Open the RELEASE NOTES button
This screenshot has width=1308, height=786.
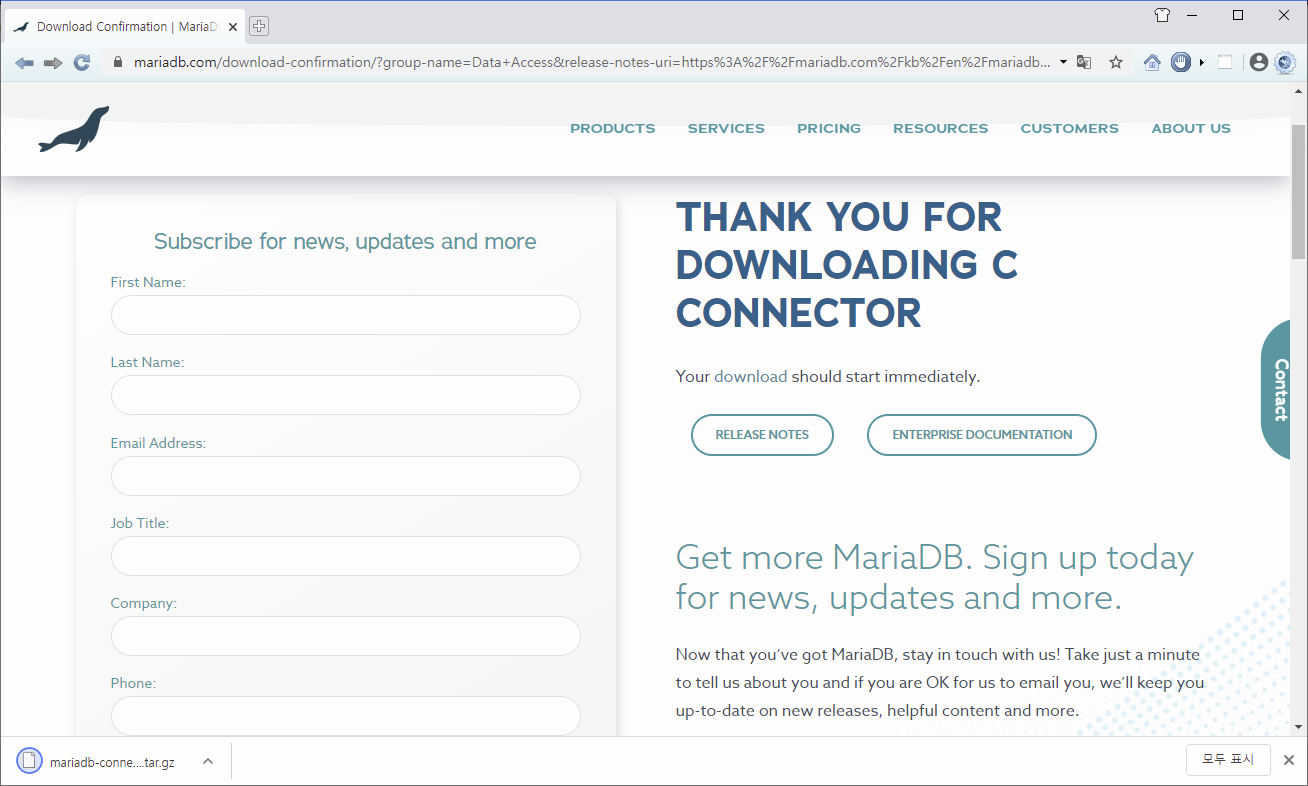coord(762,435)
